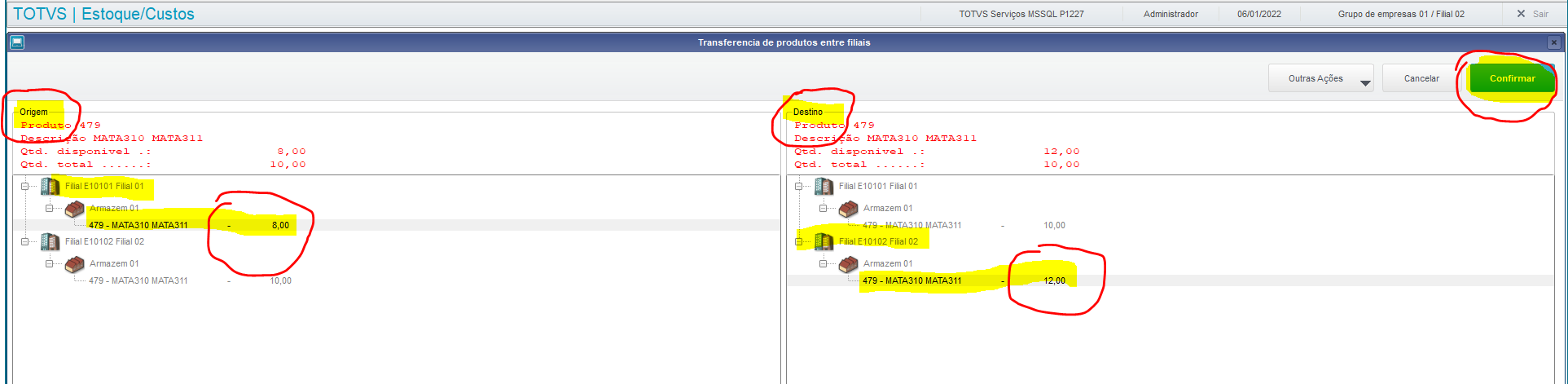
Task: Click the 8,00 quantity in Origem tree
Action: point(280,225)
